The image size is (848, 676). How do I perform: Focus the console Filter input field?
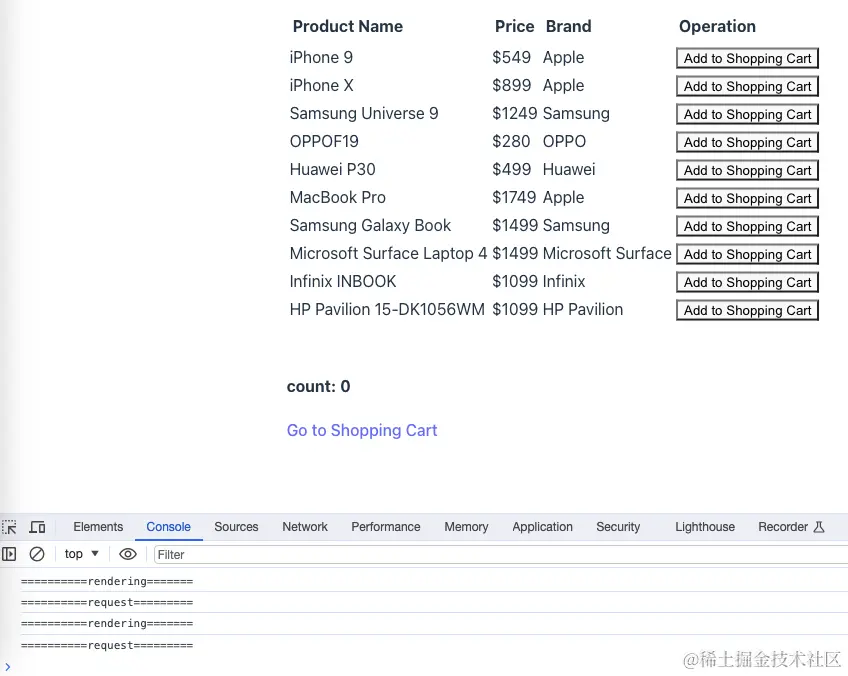[x=501, y=554]
